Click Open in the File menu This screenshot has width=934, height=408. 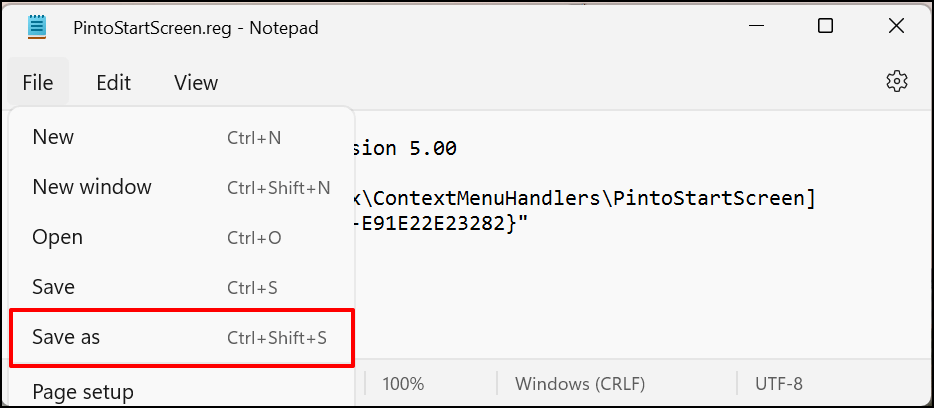[x=58, y=237]
